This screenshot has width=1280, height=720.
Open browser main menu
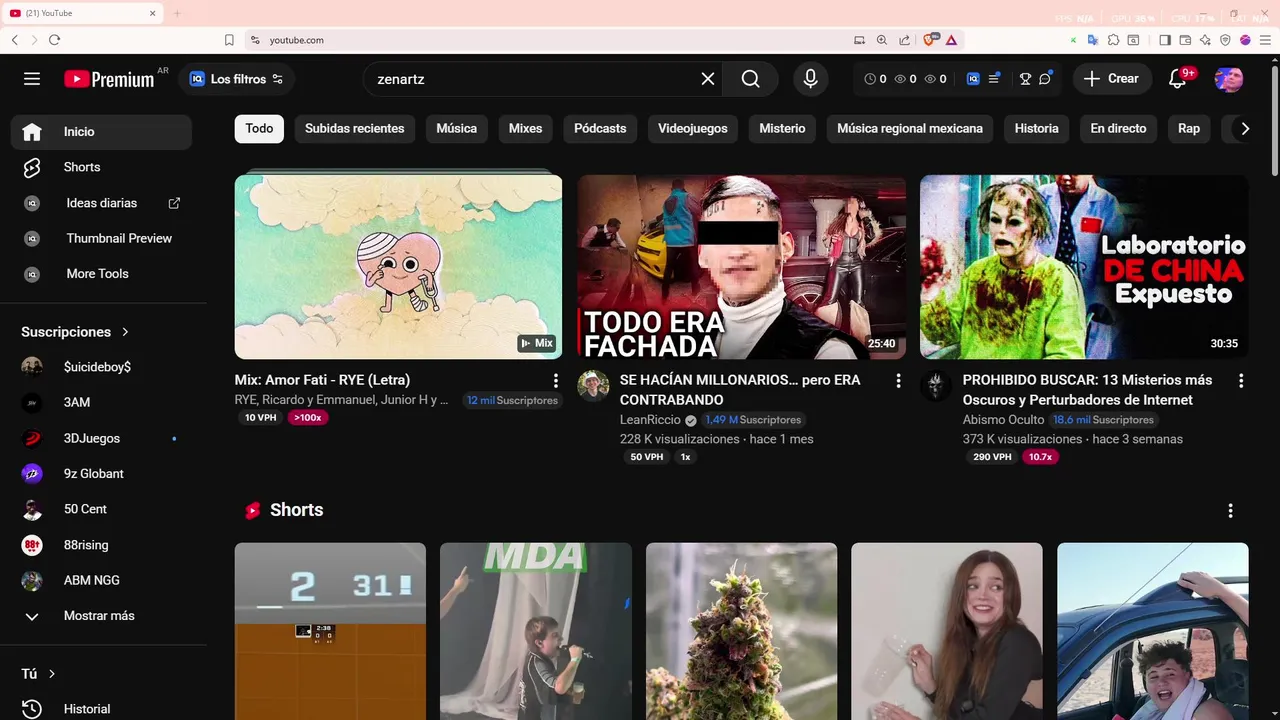click(1264, 40)
